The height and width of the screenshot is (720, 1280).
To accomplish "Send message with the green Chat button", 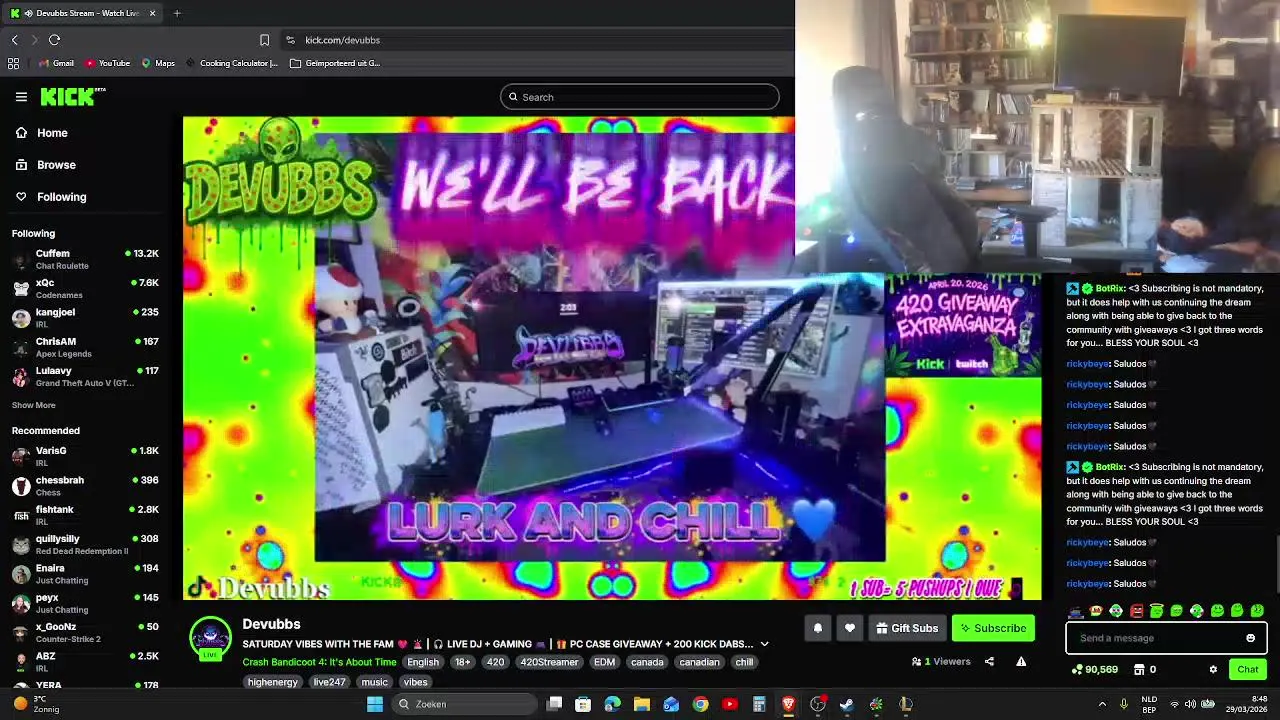I will click(x=1248, y=669).
